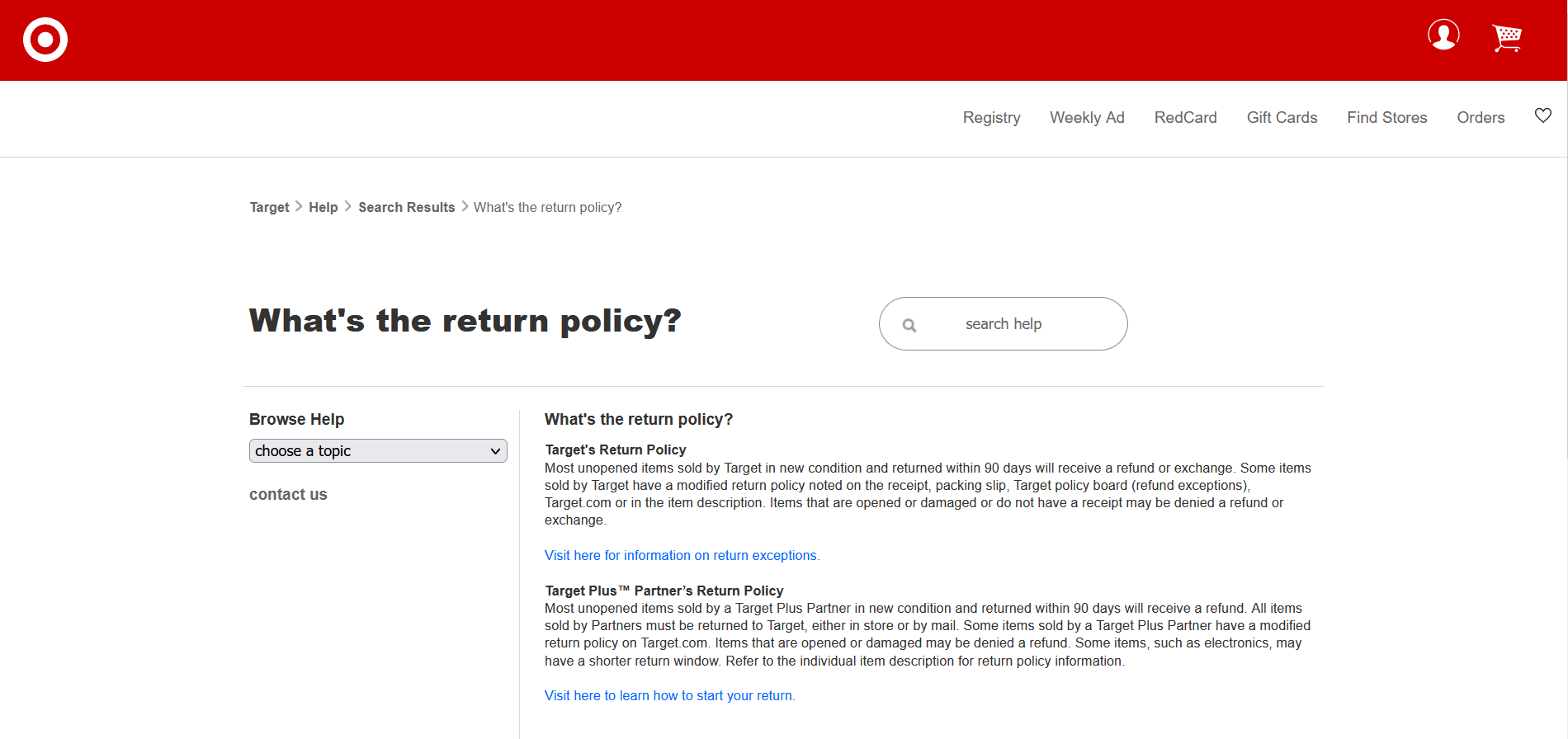The image size is (1568, 739).
Task: Go to RedCard page
Action: pos(1185,118)
